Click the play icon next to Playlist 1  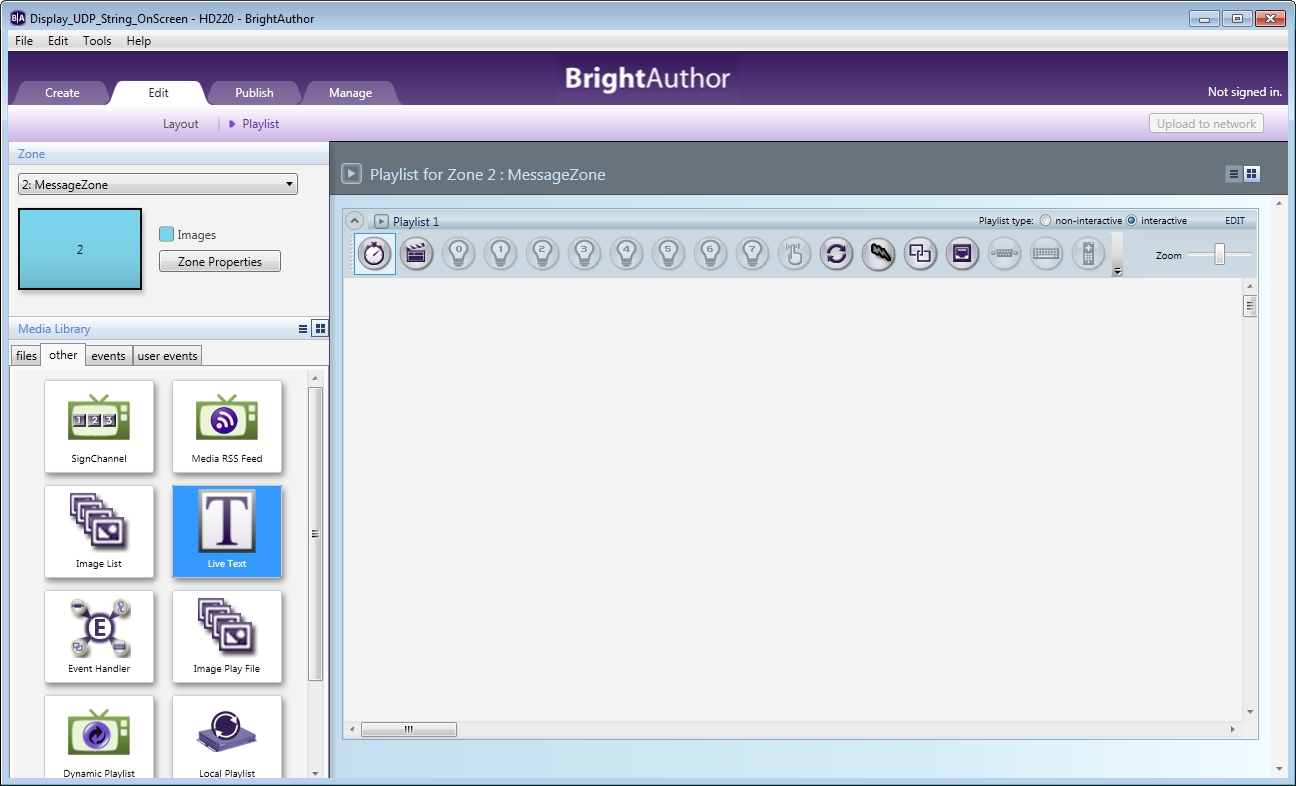[381, 221]
